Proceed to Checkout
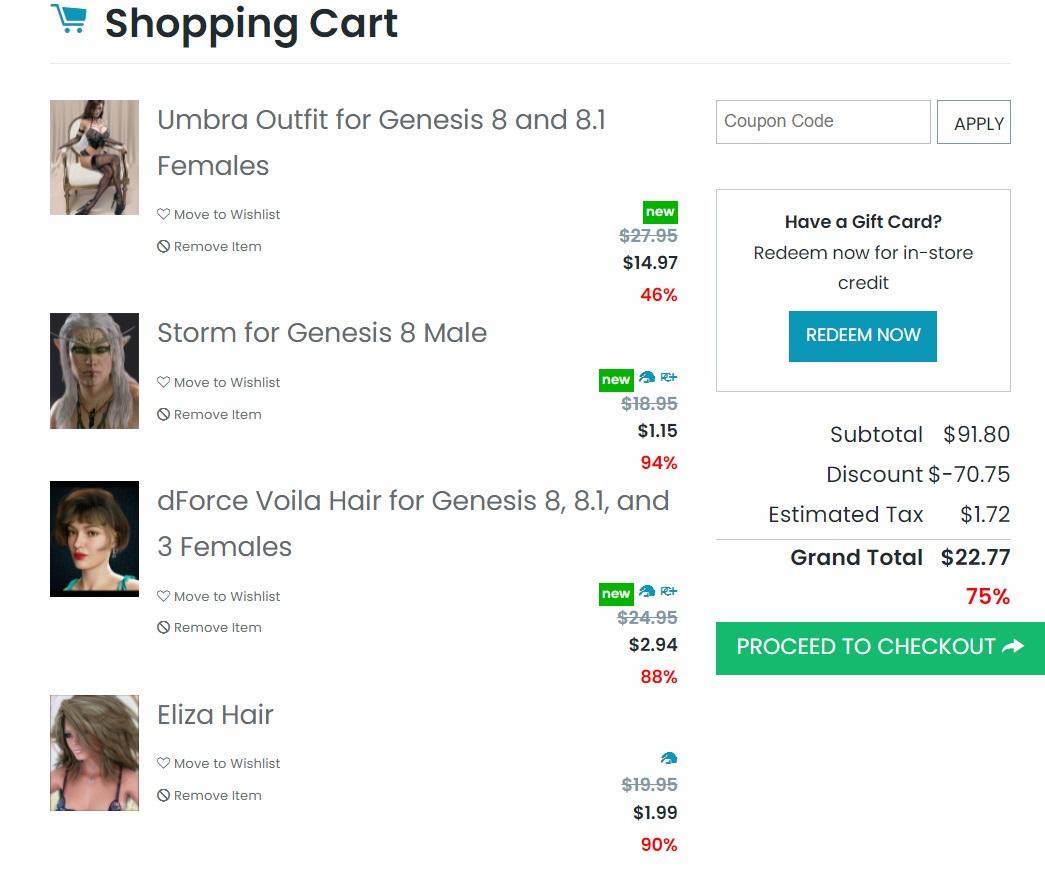The width and height of the screenshot is (1045, 876). [x=880, y=647]
